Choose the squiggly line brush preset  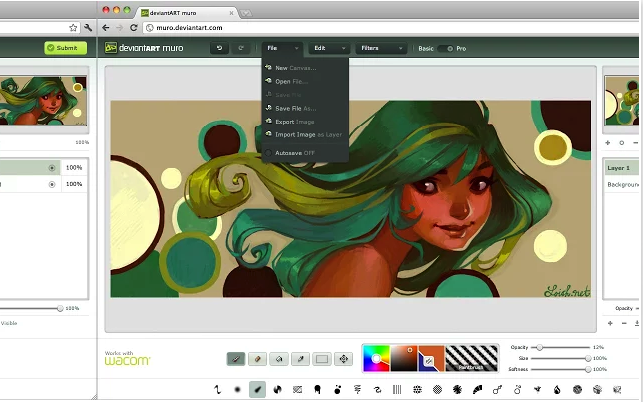click(217, 389)
